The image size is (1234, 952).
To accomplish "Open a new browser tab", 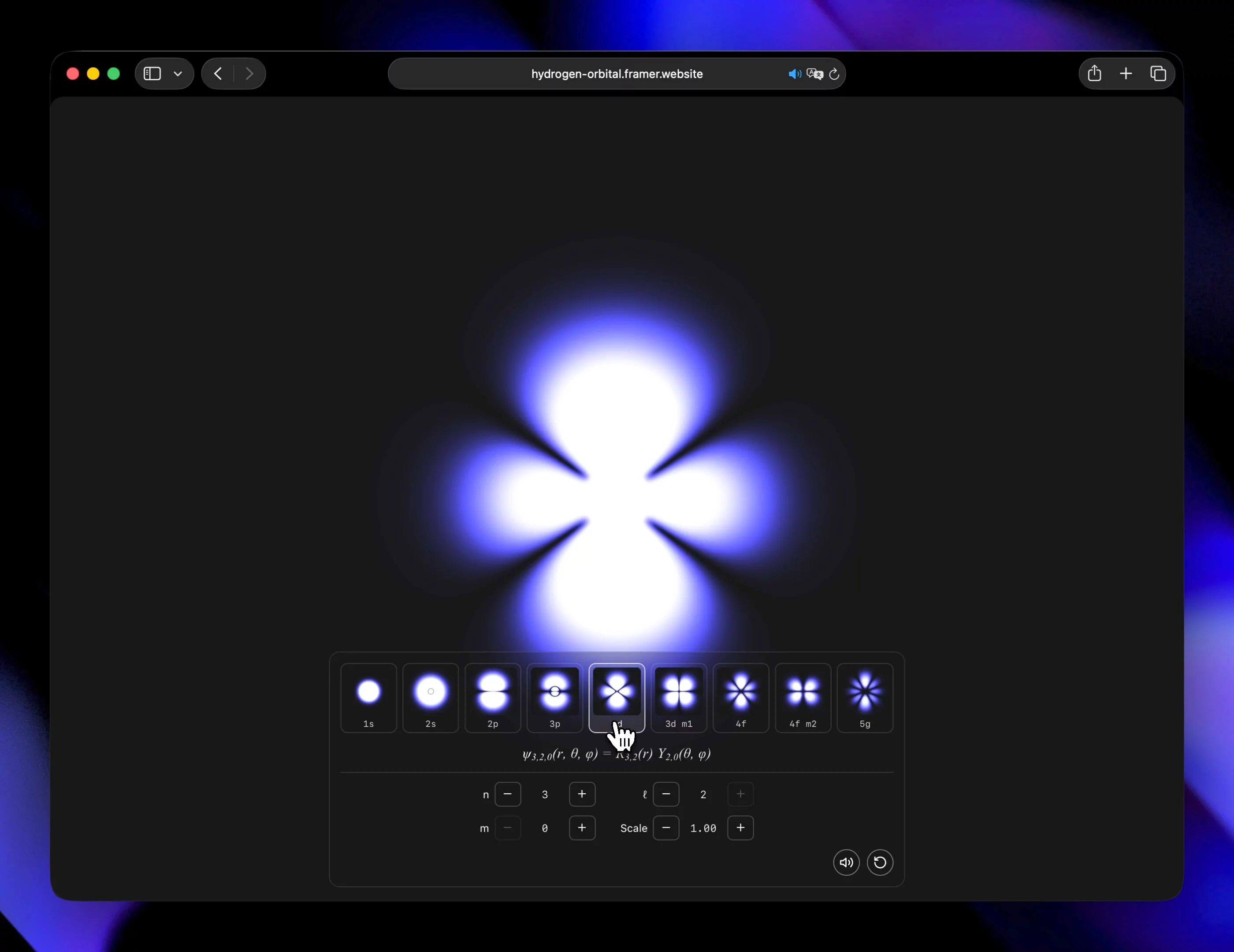I will (x=1126, y=74).
